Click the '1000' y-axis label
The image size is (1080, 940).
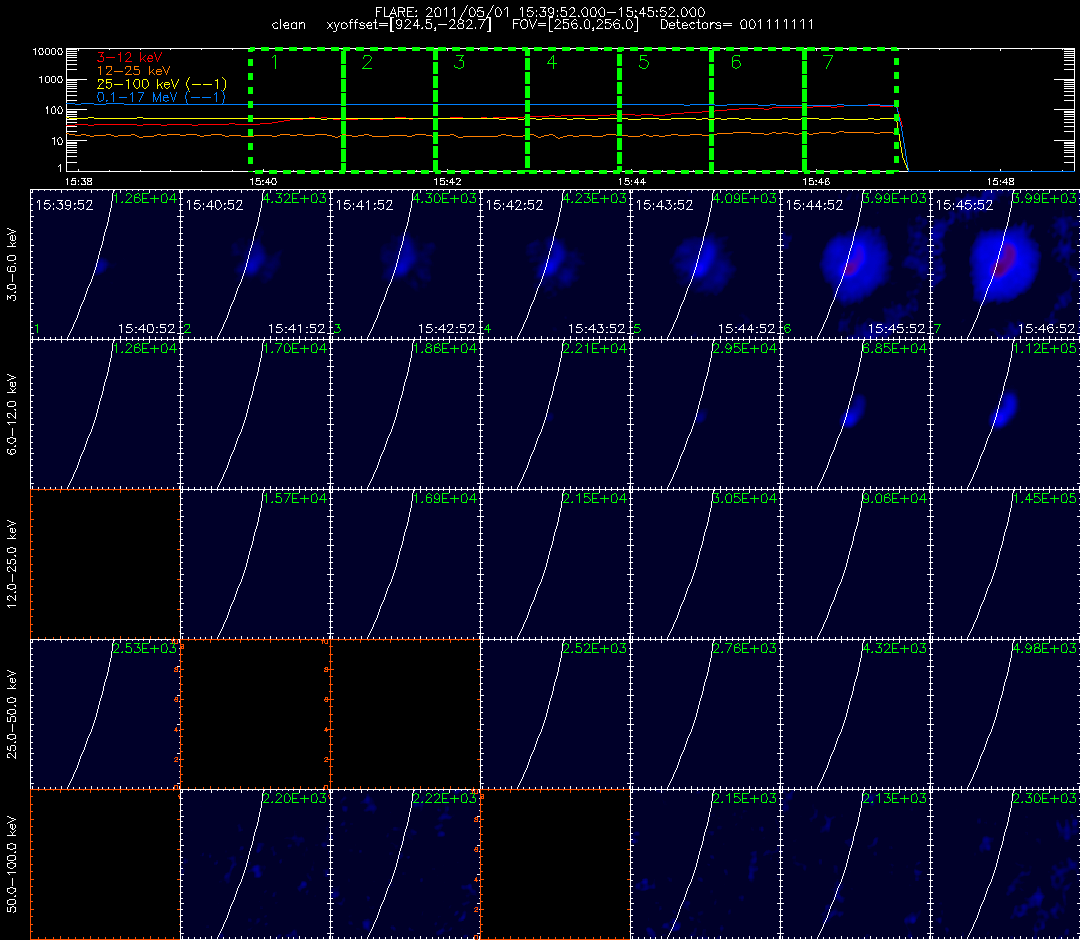(x=50, y=80)
